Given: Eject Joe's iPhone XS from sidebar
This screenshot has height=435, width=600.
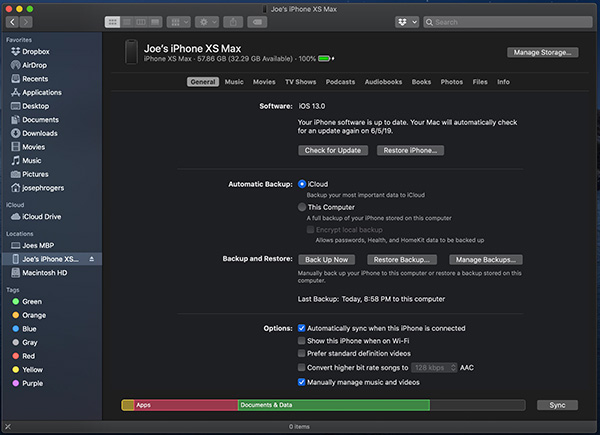Looking at the screenshot, I should 92,259.
